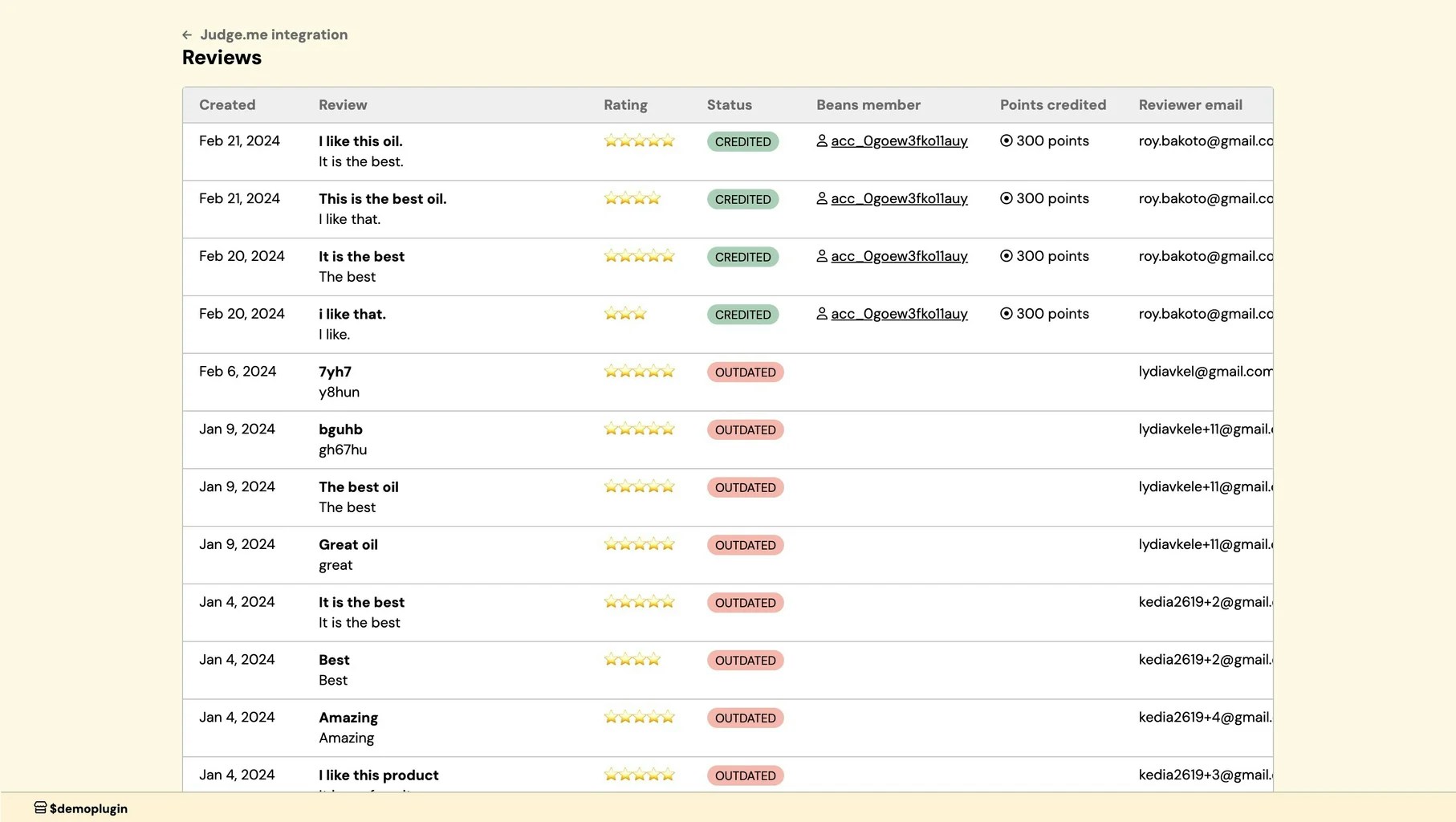The width and height of the screenshot is (1456, 822).
Task: Click the three-star rating on the 'Best' review
Action: [x=632, y=659]
